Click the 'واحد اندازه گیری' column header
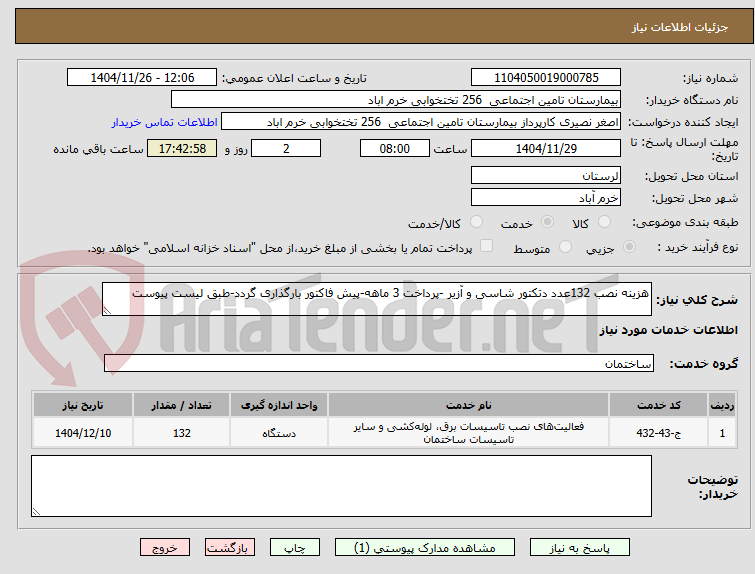755x574 pixels. click(279, 405)
